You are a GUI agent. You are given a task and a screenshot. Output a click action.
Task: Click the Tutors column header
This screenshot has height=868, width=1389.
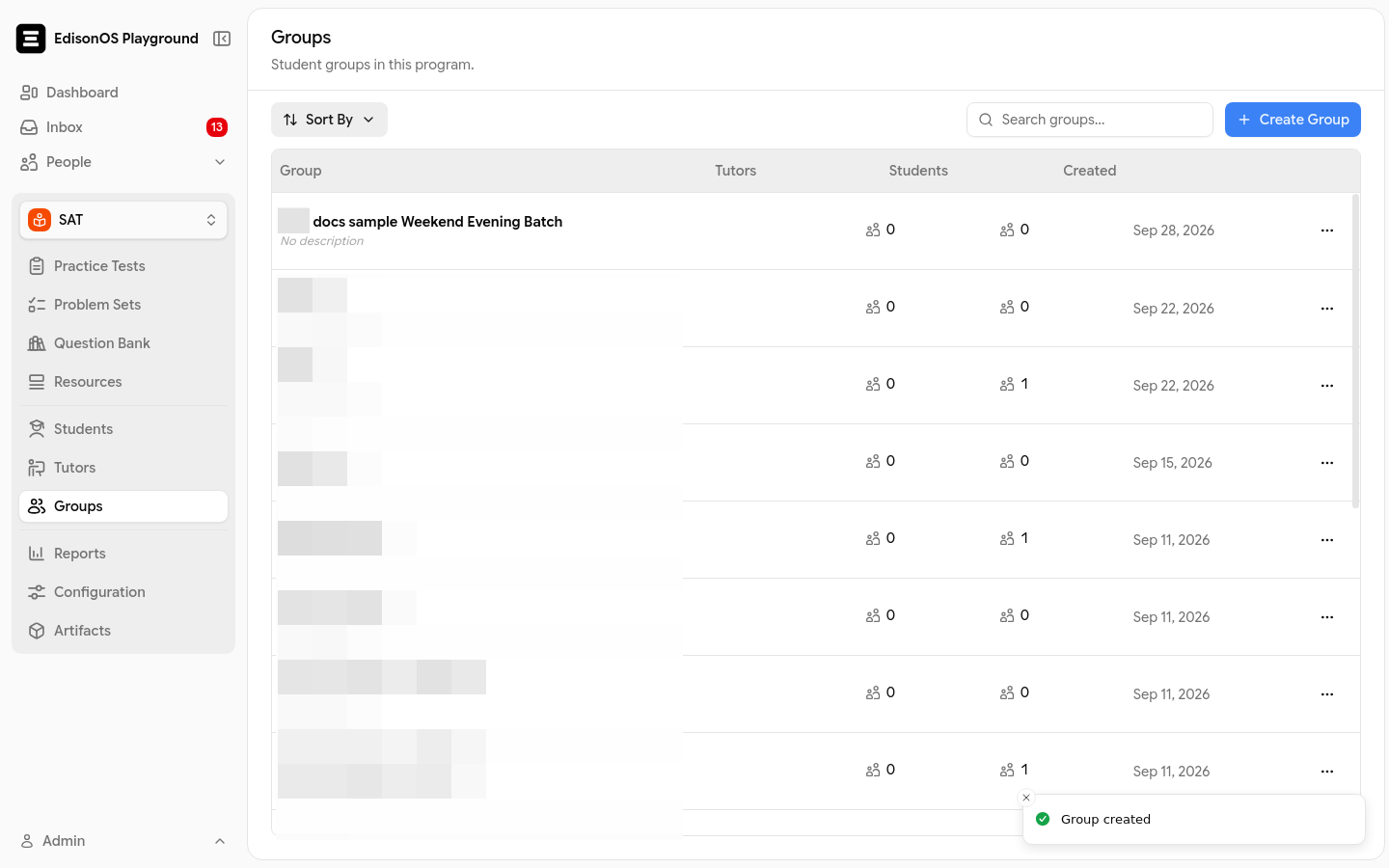click(736, 171)
